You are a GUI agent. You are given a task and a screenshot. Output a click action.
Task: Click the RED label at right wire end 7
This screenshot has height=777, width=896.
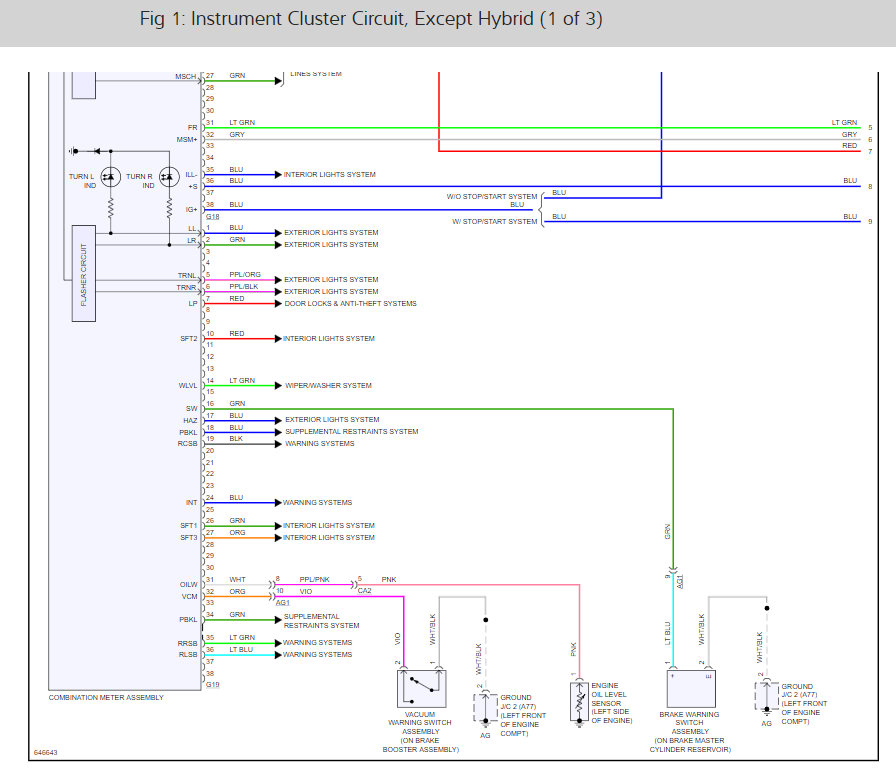(850, 146)
